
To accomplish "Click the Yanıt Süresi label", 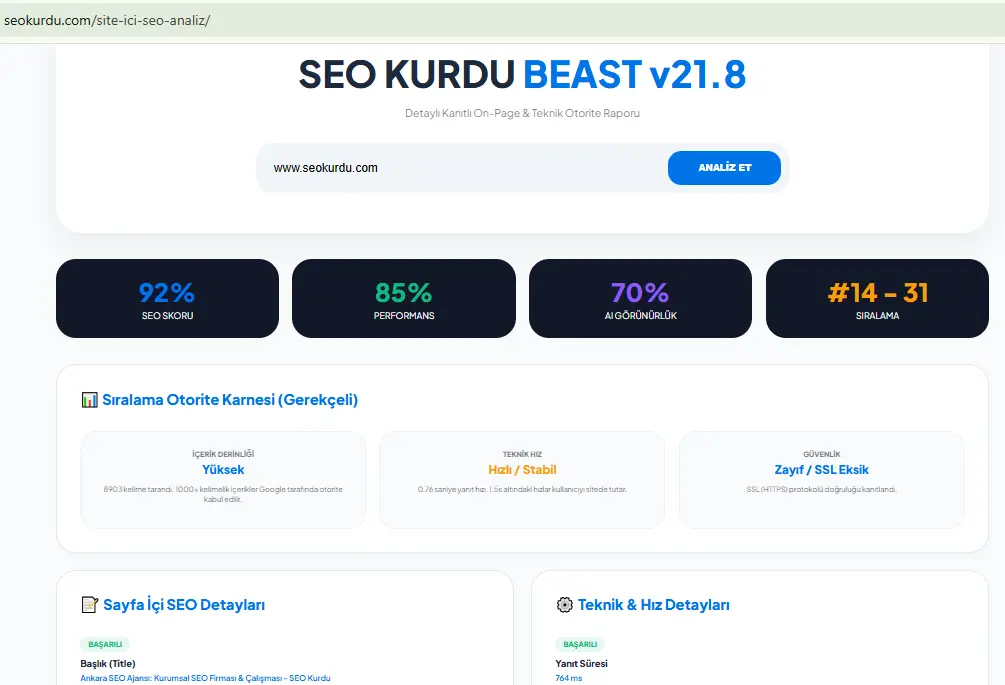I will [581, 664].
